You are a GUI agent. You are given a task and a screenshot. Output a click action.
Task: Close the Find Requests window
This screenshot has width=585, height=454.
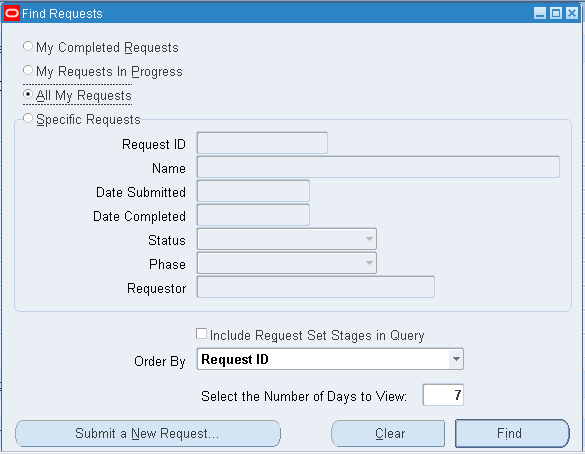pos(572,13)
